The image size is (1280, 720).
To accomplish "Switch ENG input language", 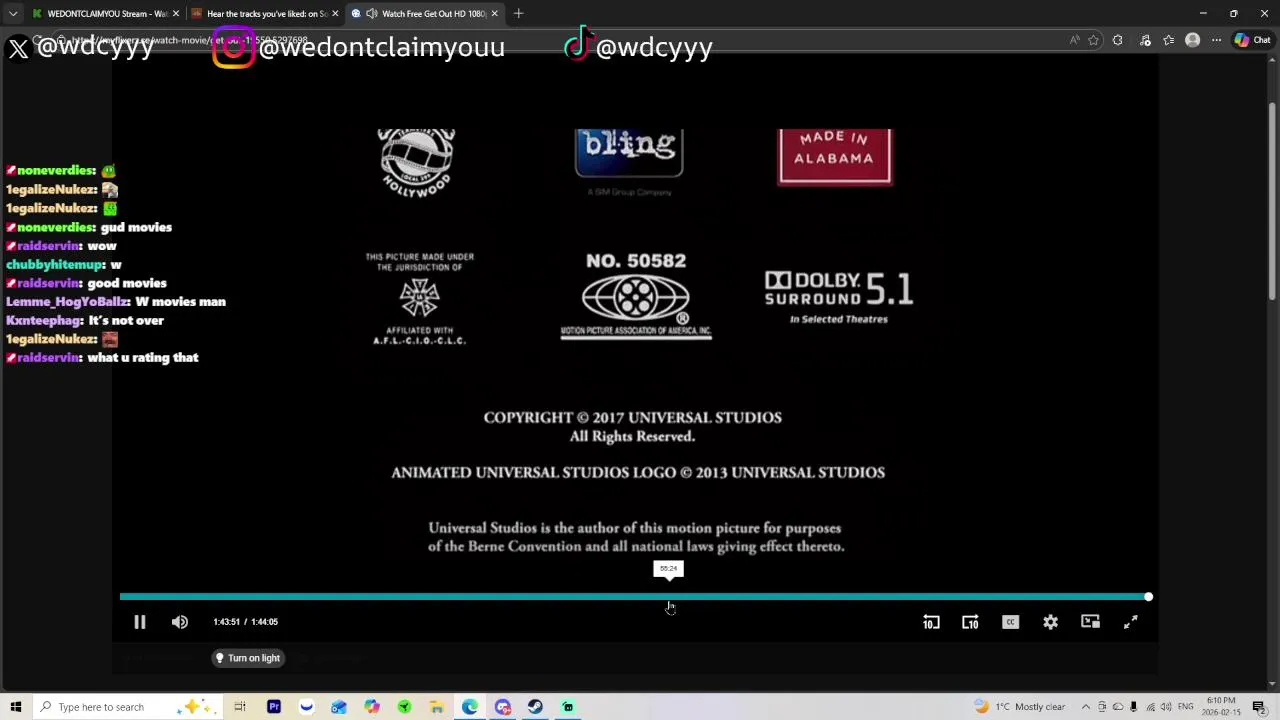I will pos(1186,707).
